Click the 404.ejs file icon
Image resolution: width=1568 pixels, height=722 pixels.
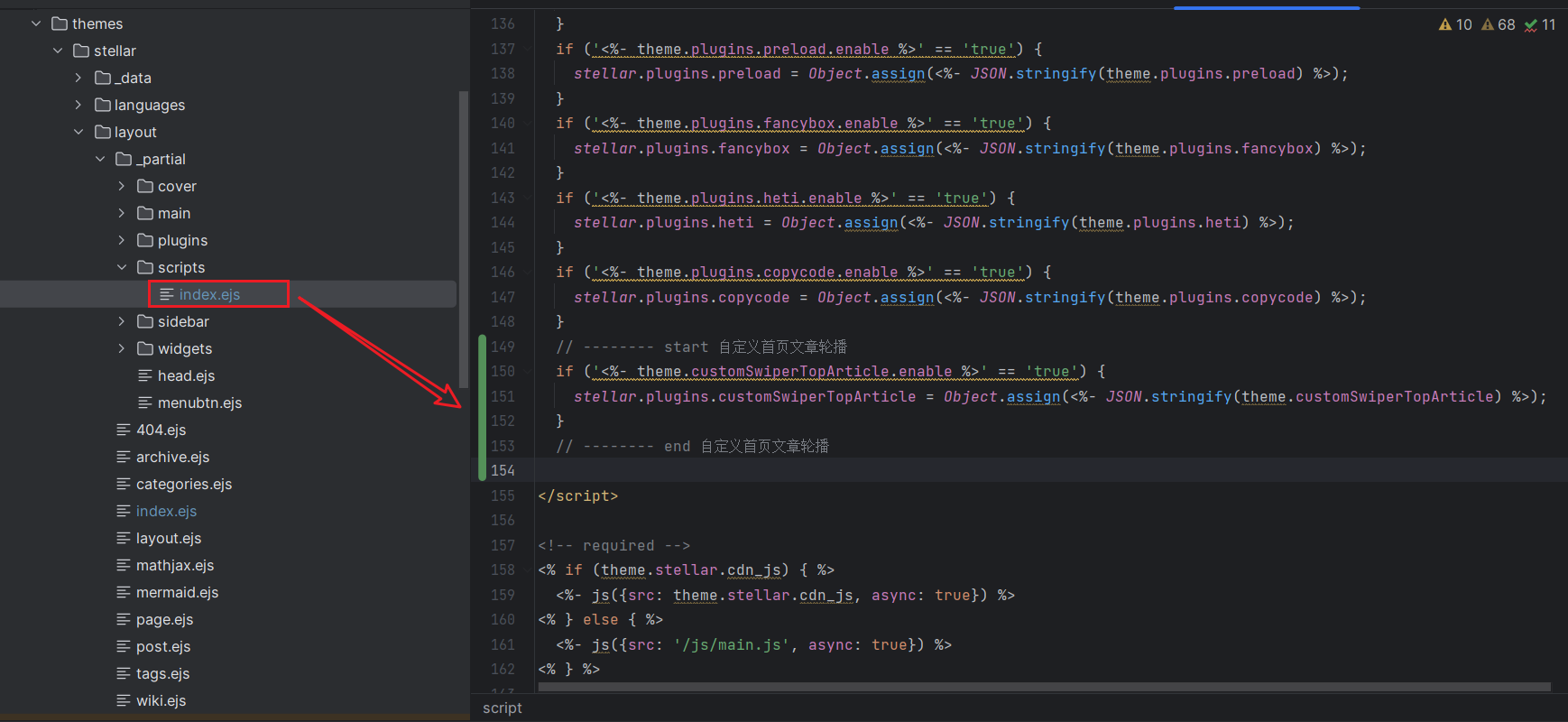click(124, 430)
